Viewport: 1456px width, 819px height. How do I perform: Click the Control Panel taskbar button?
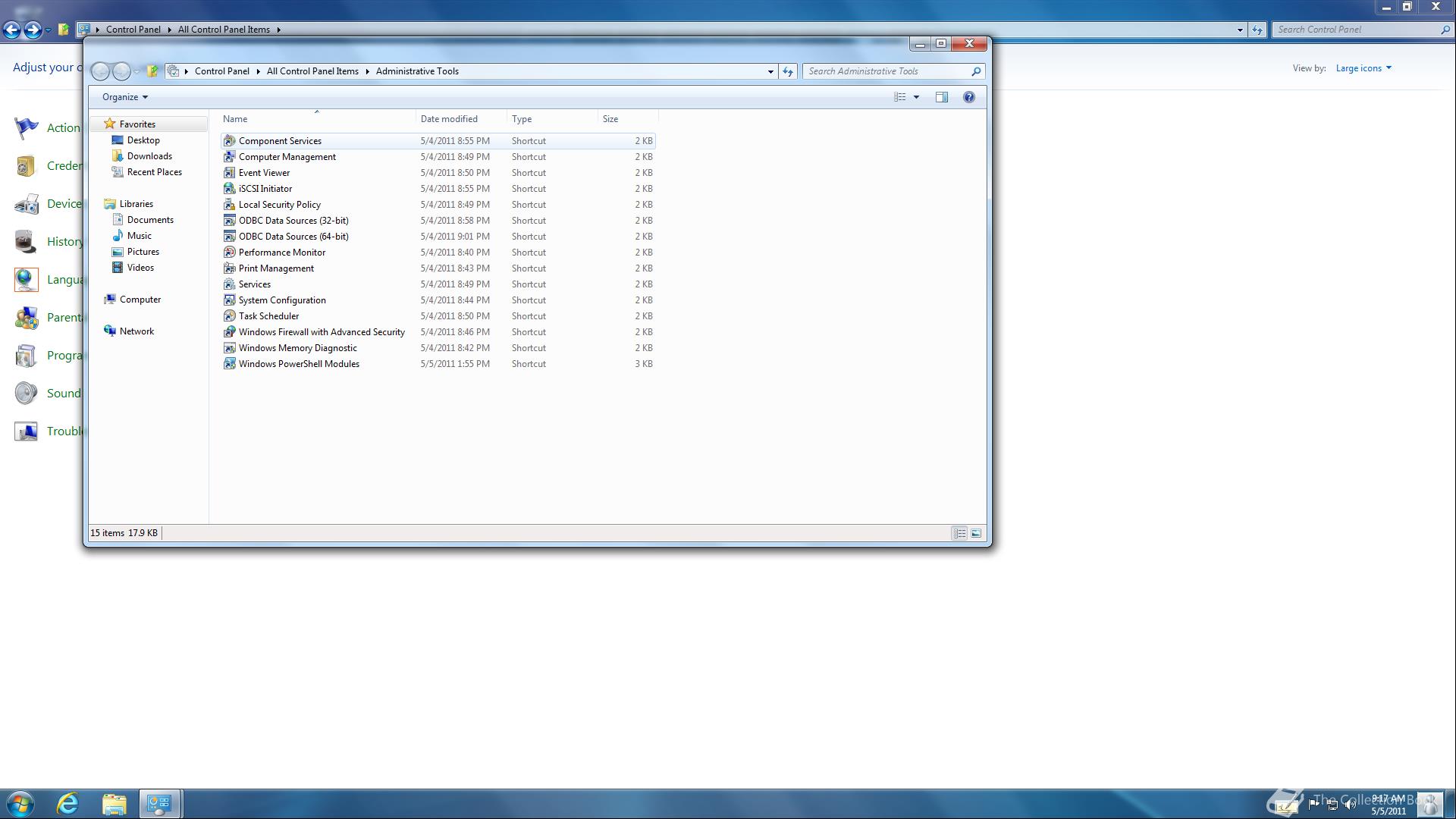(x=160, y=804)
